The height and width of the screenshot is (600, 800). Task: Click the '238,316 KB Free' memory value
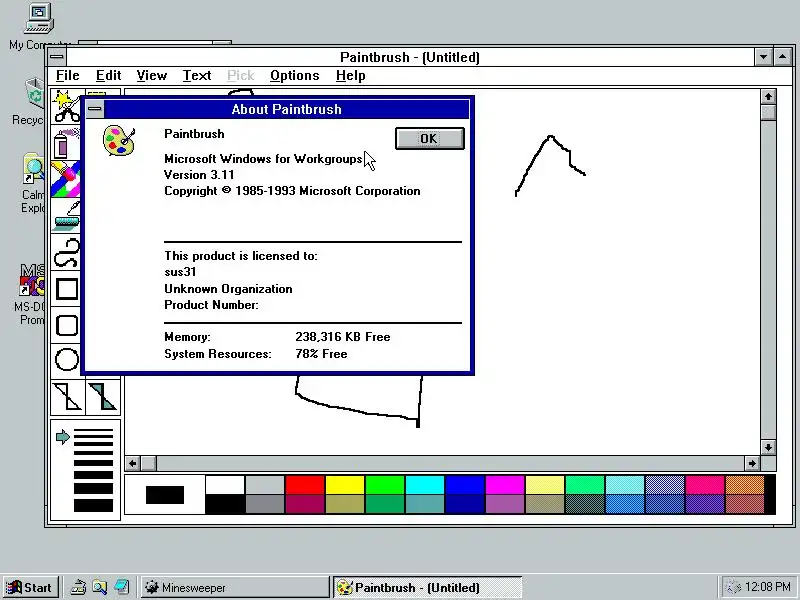pos(343,337)
